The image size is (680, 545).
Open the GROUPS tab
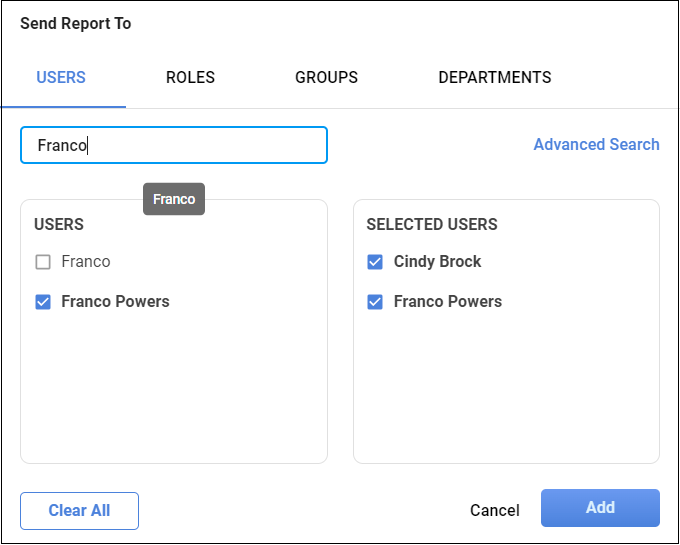[326, 77]
